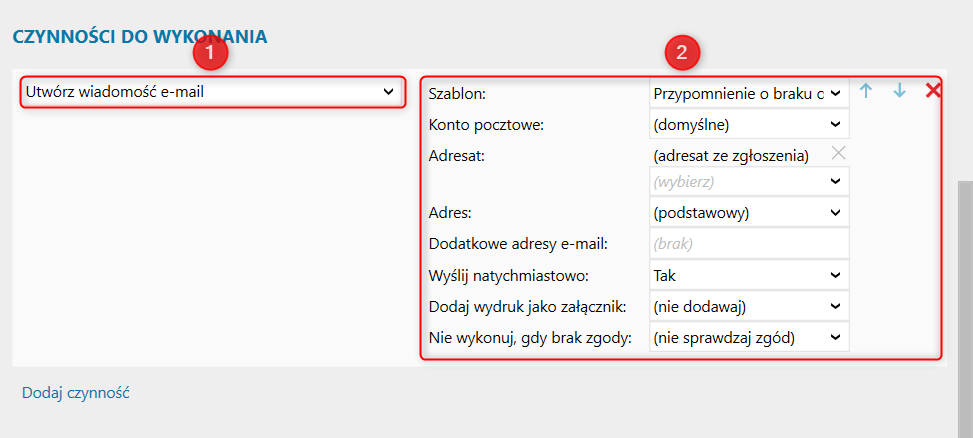
Task: Click the vertical scrollbar on the right
Action: 964,300
